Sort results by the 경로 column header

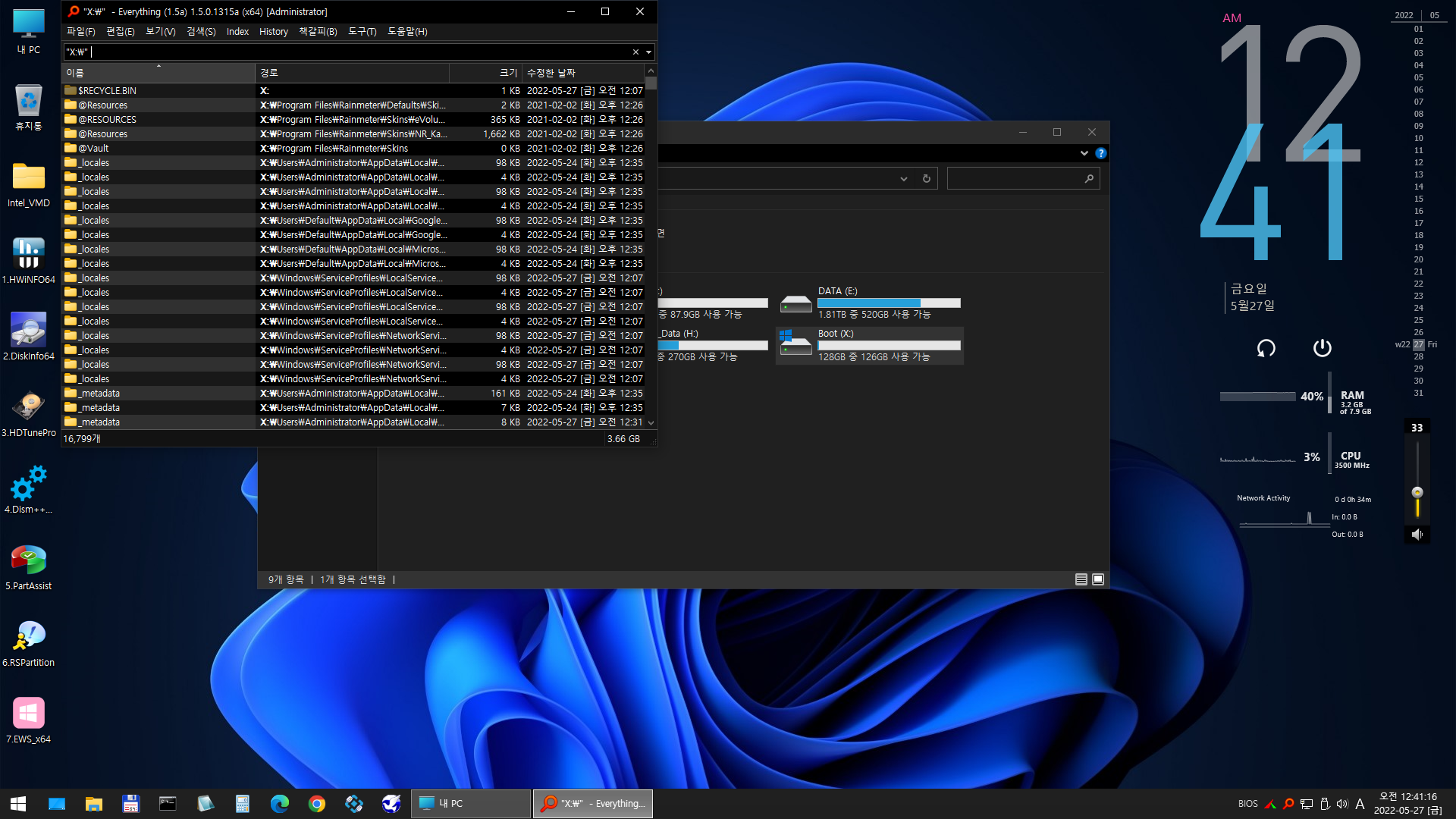click(352, 73)
